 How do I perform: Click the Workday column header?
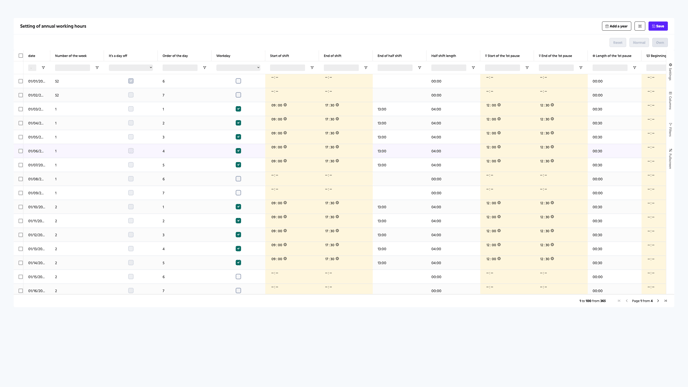[223, 56]
